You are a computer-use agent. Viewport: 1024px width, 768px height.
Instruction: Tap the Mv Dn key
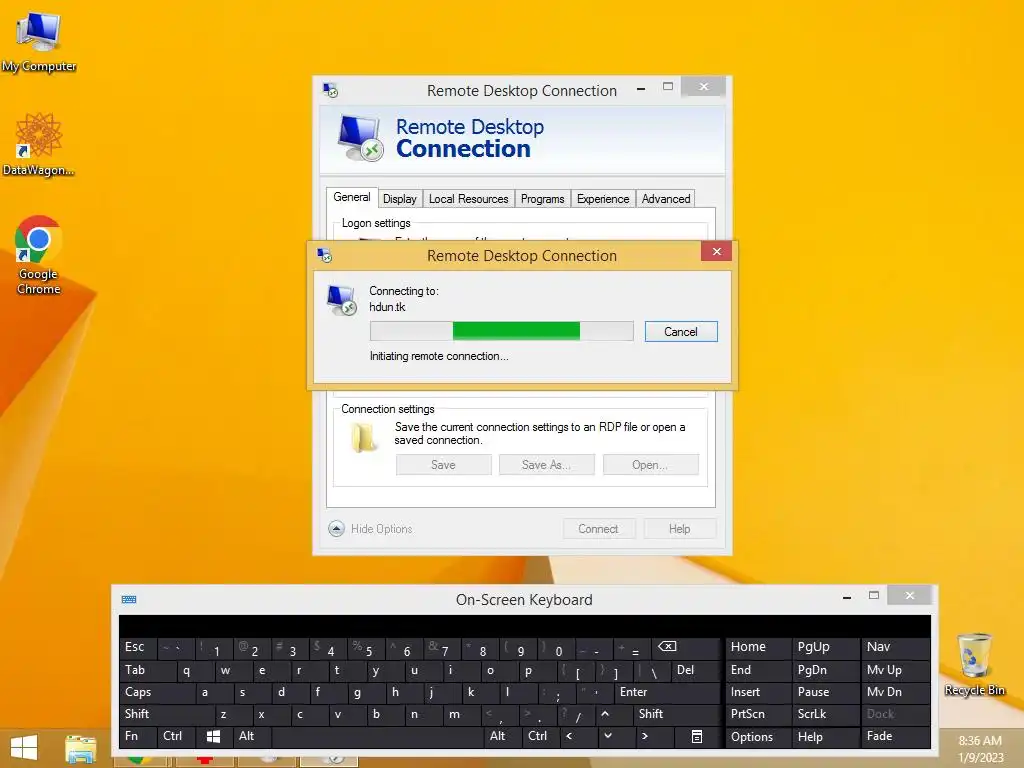point(896,692)
